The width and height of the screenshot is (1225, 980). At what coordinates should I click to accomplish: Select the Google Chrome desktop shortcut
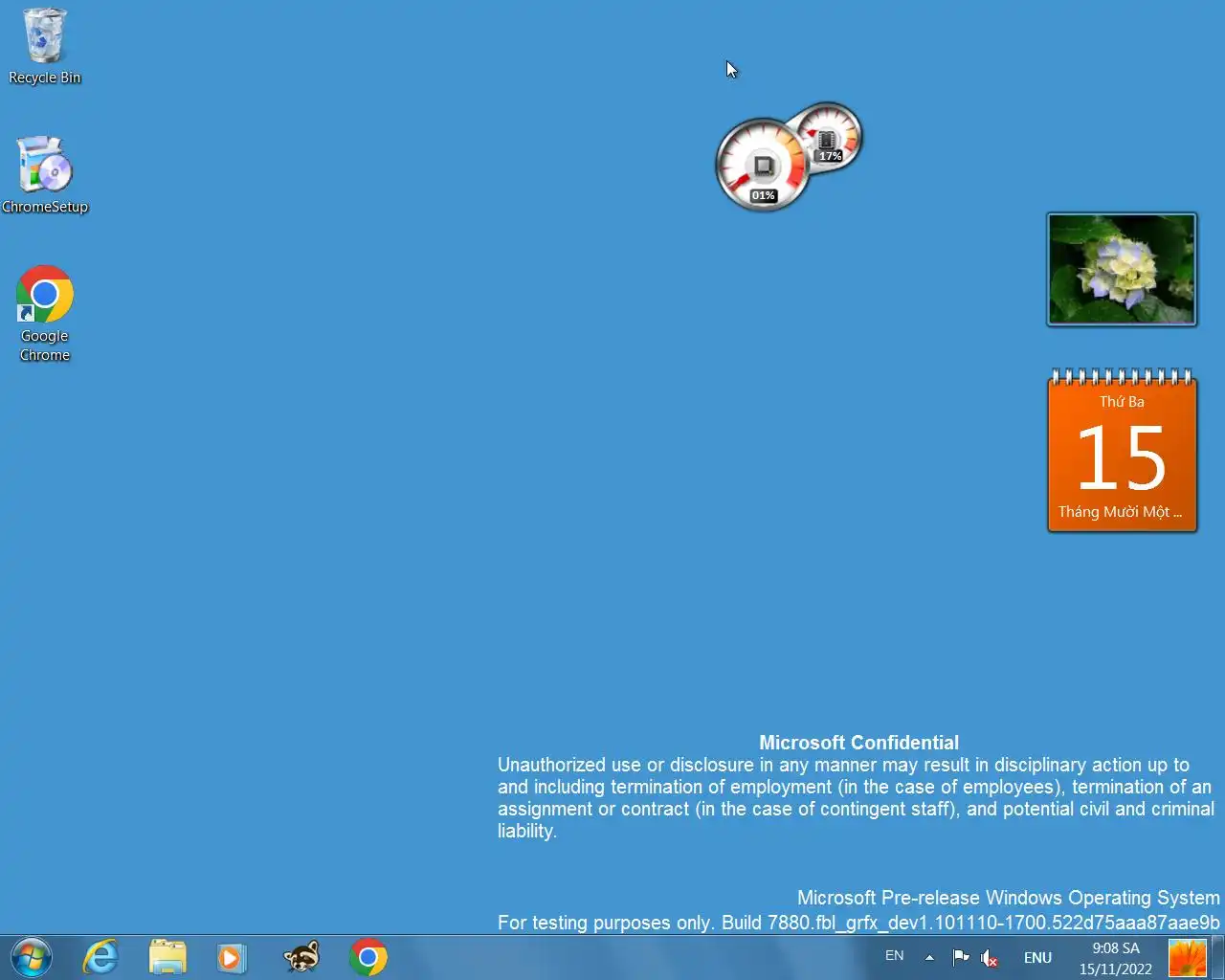44,314
